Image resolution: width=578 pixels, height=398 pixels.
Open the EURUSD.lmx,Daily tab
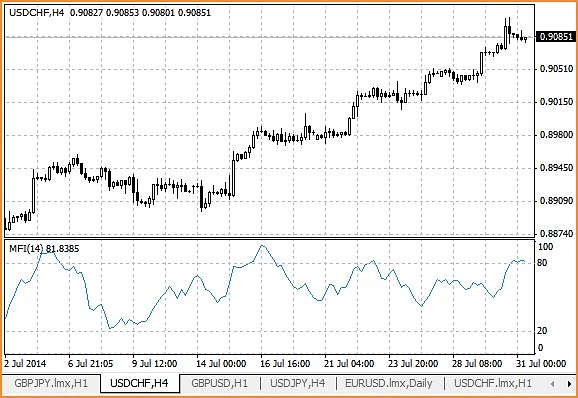point(389,383)
